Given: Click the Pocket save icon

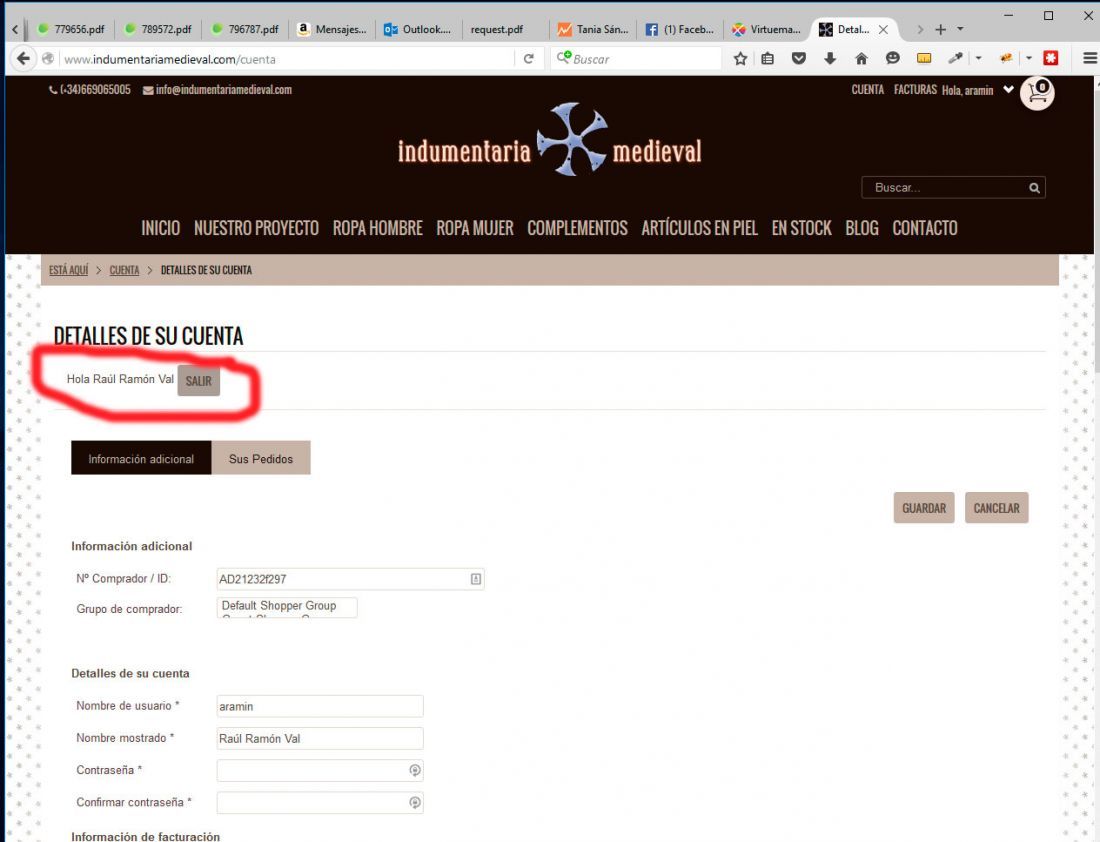Looking at the screenshot, I should (x=798, y=58).
